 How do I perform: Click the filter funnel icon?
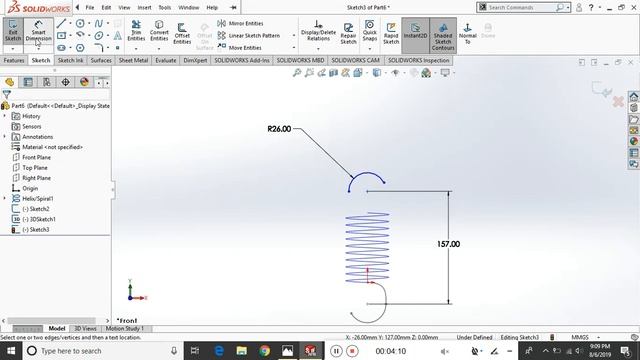pos(7,95)
